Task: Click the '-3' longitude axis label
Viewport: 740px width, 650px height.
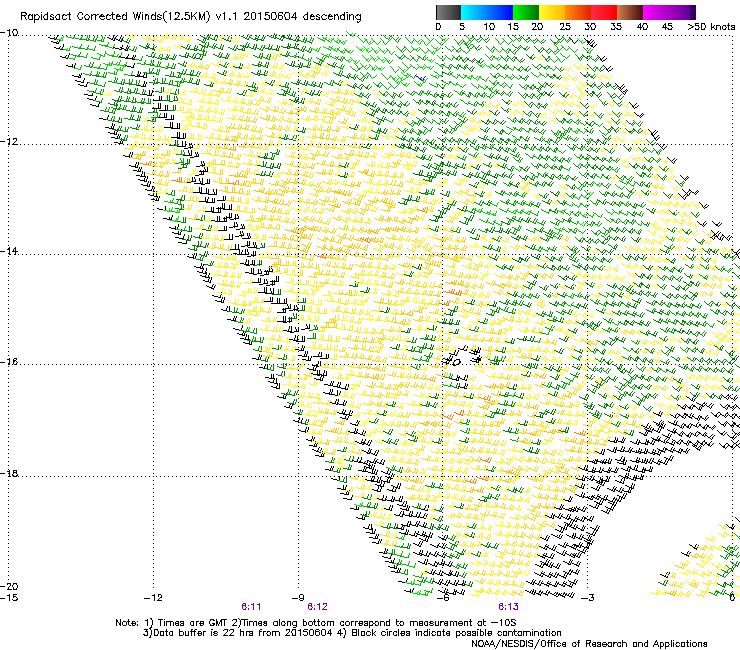Action: coord(587,598)
